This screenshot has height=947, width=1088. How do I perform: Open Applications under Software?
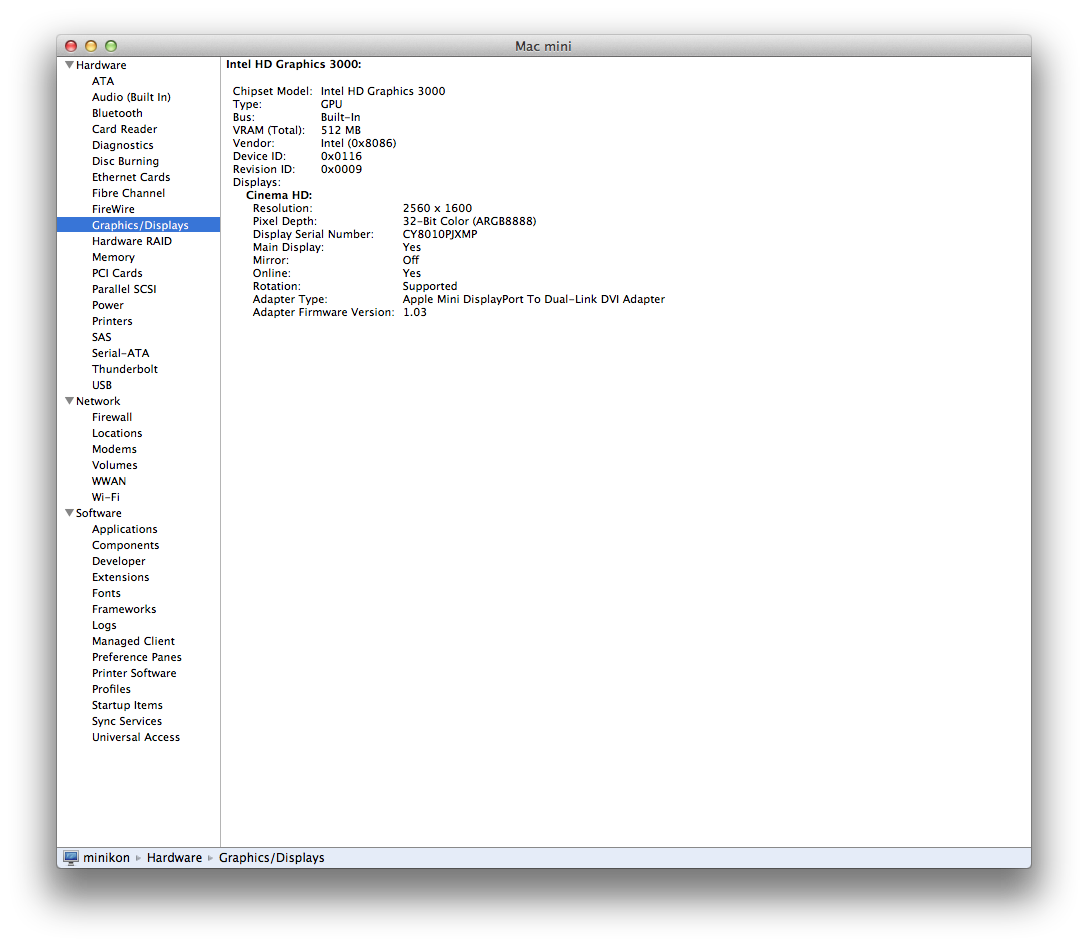(125, 529)
